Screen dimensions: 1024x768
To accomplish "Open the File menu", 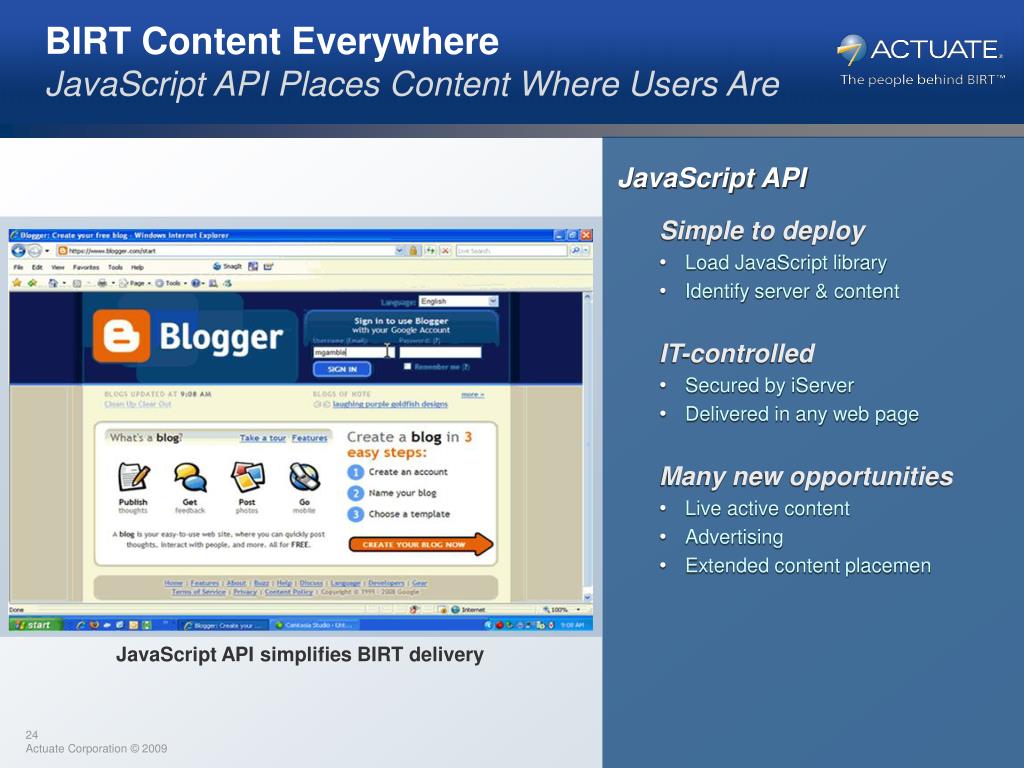I will pos(18,267).
